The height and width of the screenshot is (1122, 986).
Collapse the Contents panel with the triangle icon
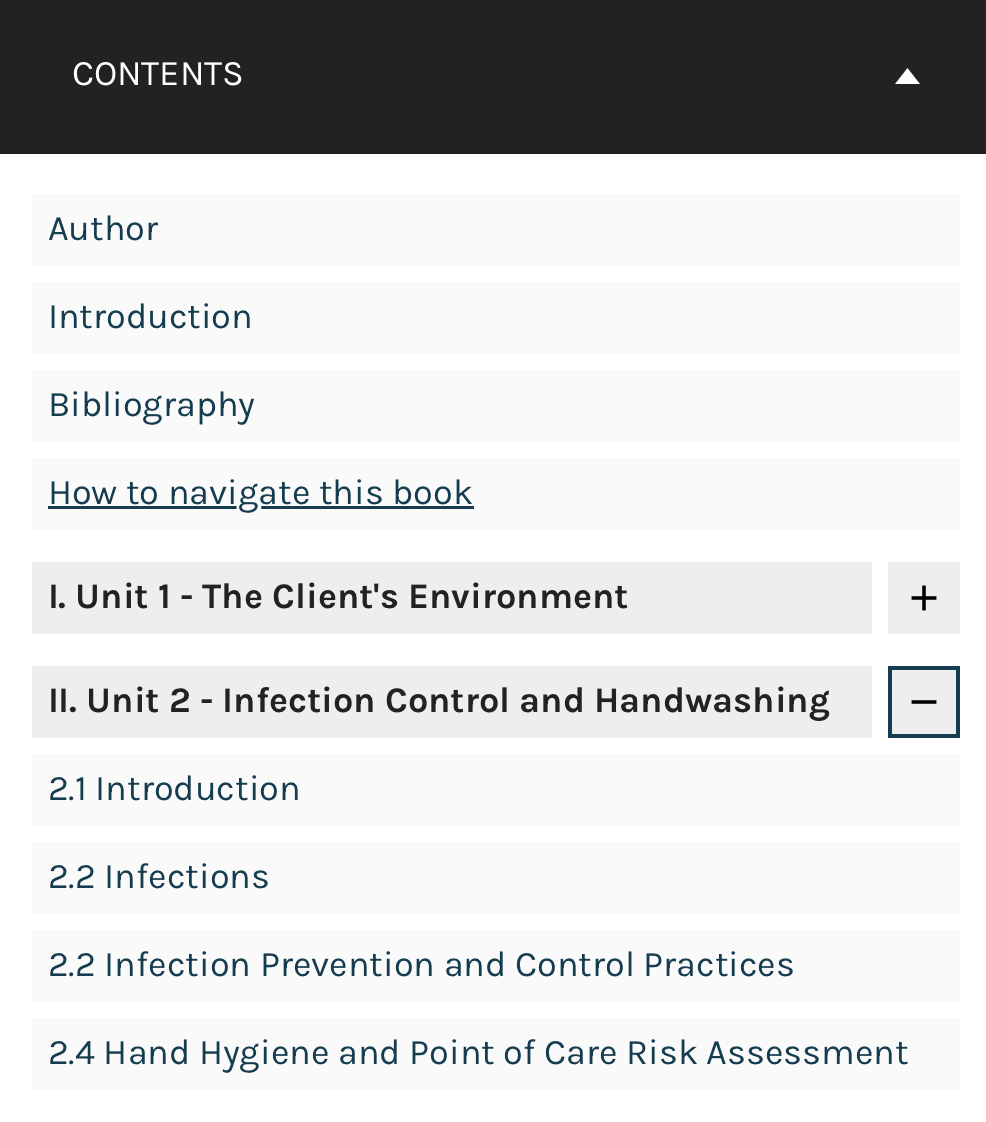[x=906, y=75]
